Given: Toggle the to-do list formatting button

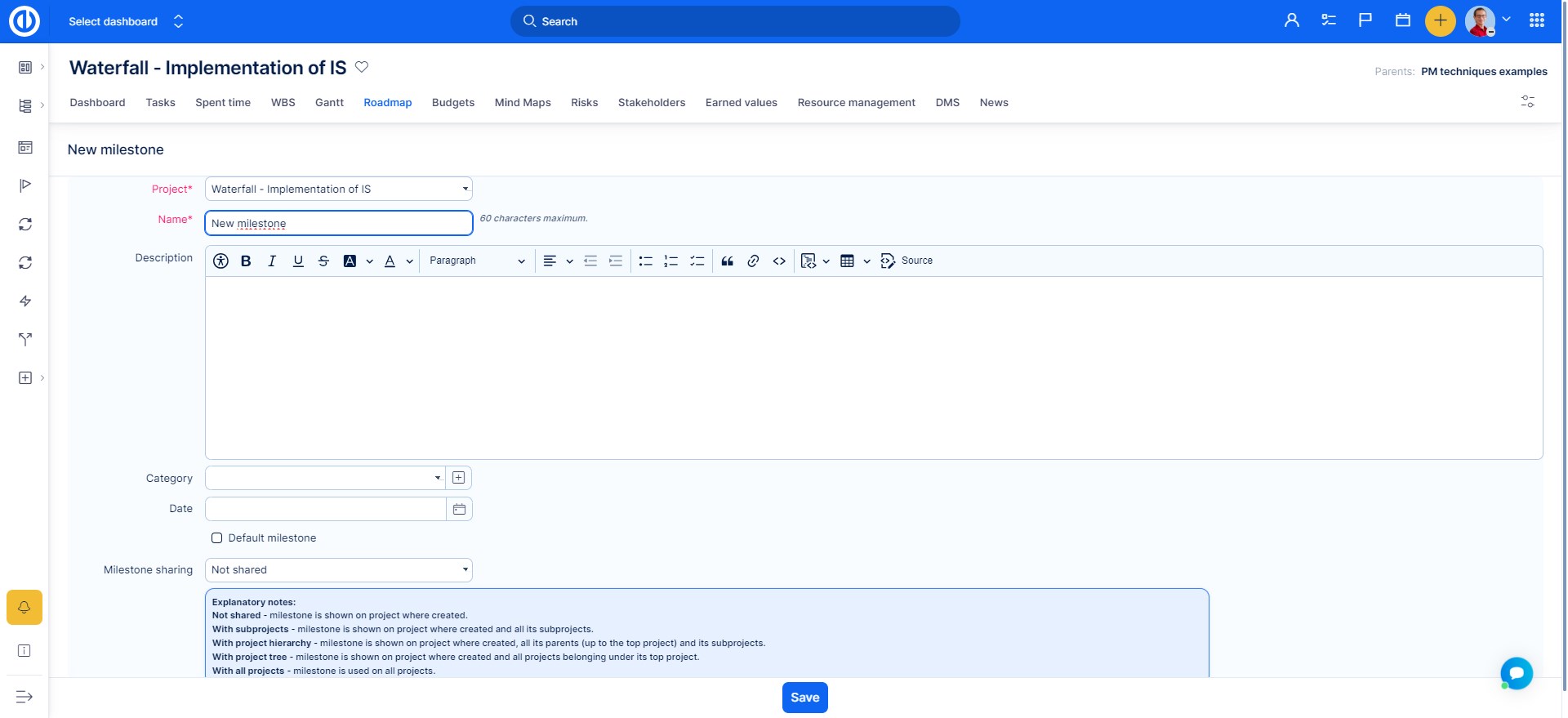Looking at the screenshot, I should [697, 261].
